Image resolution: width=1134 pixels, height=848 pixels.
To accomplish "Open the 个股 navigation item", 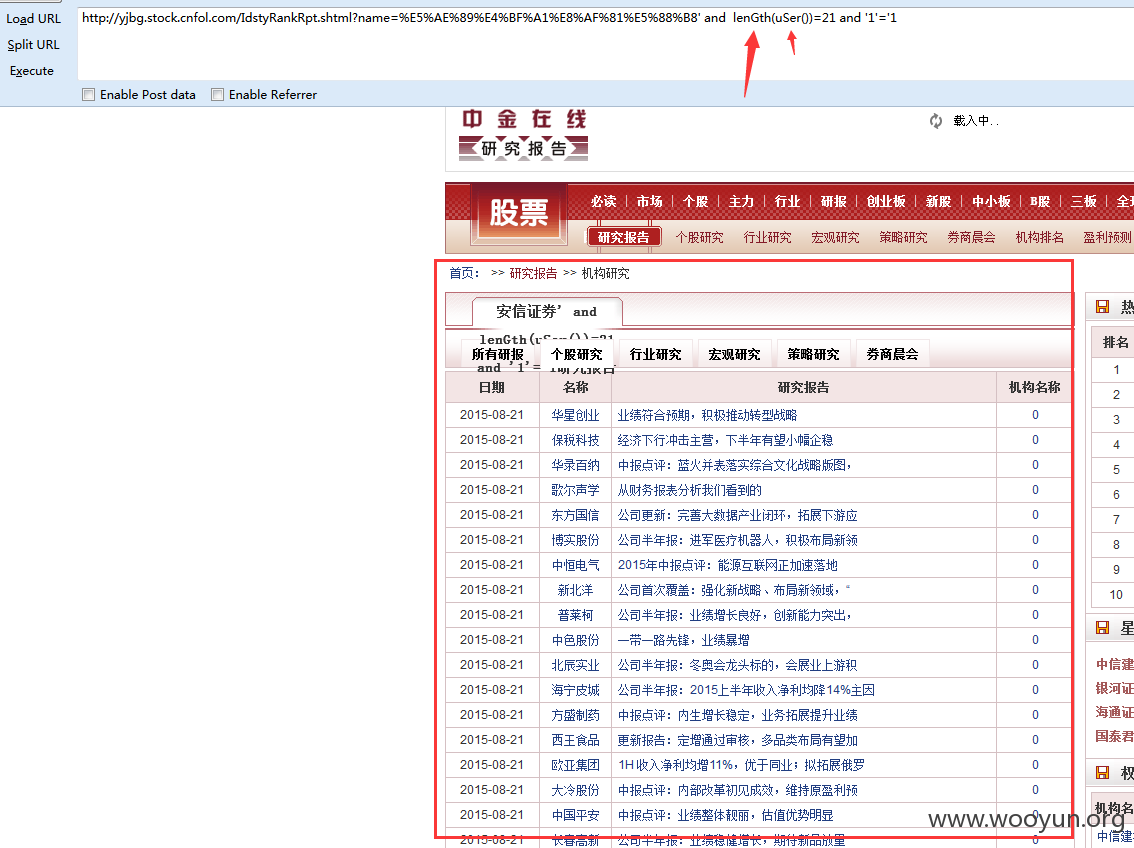I will pos(695,201).
